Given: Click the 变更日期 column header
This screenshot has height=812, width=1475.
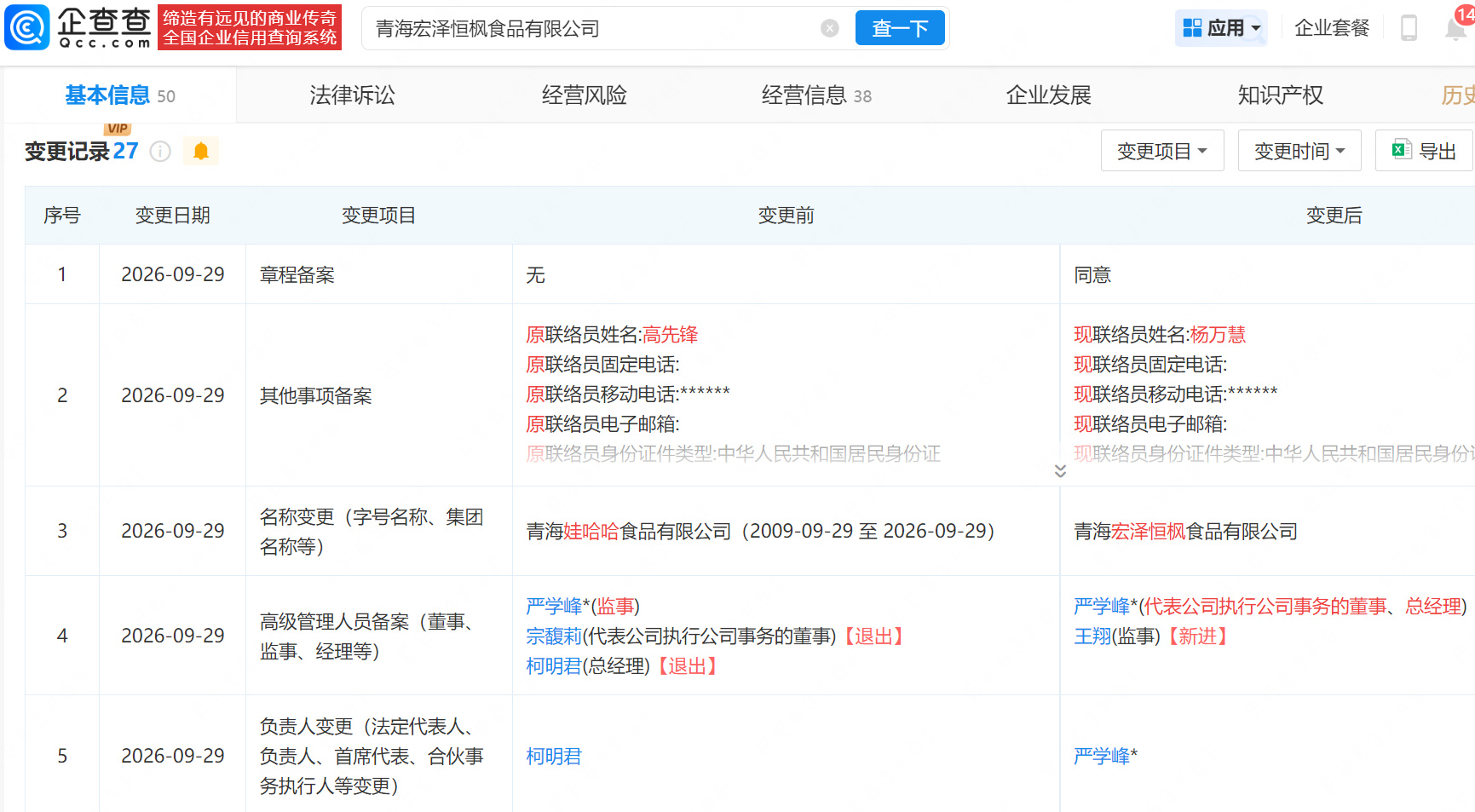Looking at the screenshot, I should 172,216.
